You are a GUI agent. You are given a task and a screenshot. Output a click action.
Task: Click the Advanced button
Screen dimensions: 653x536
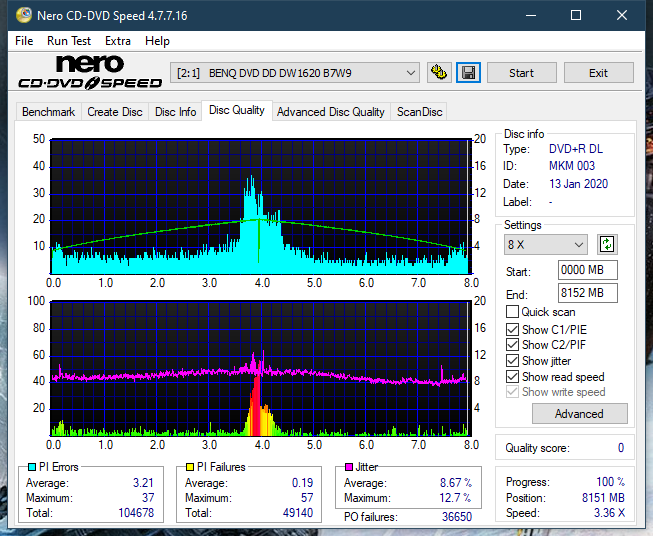point(579,413)
